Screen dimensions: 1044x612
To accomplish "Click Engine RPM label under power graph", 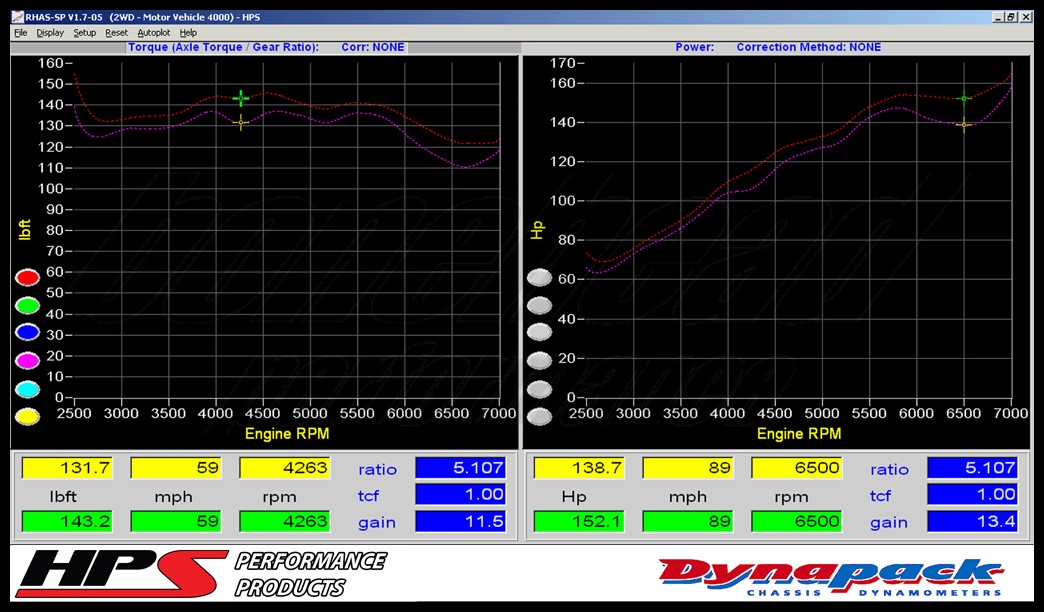I will point(799,434).
